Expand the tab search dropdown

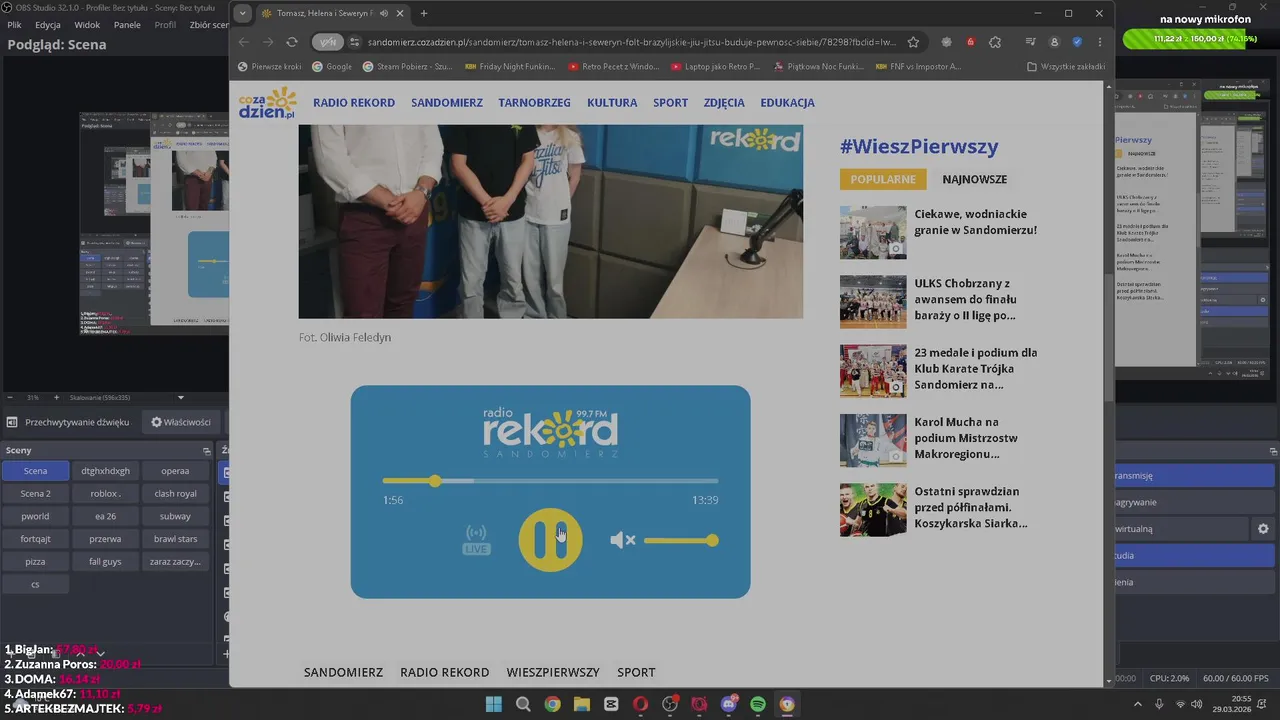coord(242,13)
